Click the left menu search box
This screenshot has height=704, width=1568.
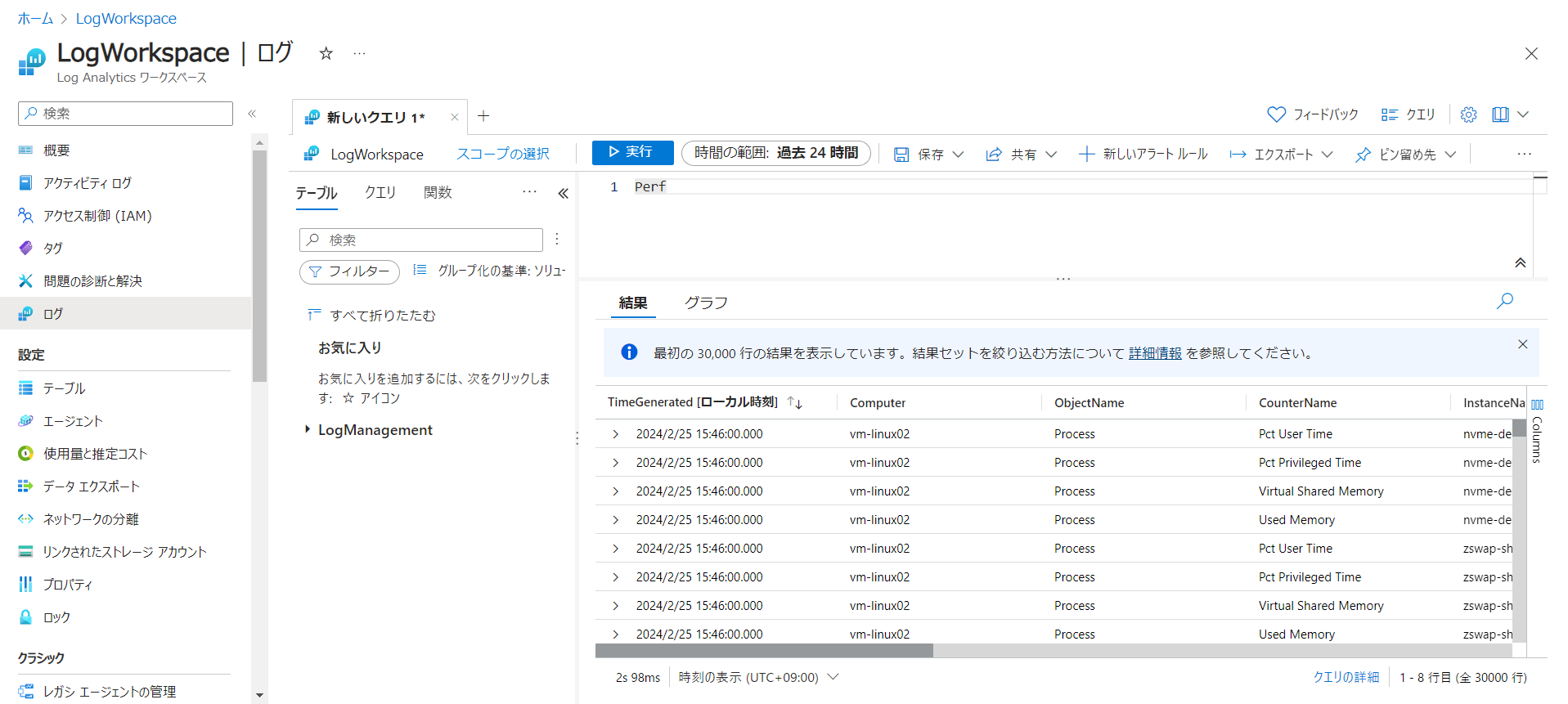click(125, 114)
